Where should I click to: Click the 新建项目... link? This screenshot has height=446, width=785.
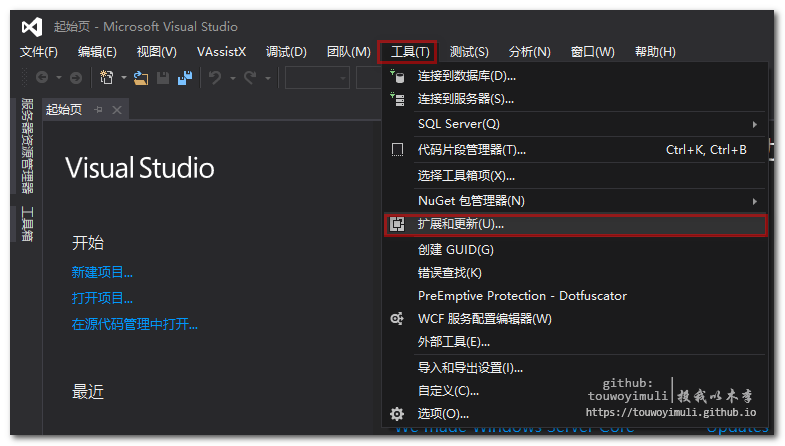[x=102, y=272]
